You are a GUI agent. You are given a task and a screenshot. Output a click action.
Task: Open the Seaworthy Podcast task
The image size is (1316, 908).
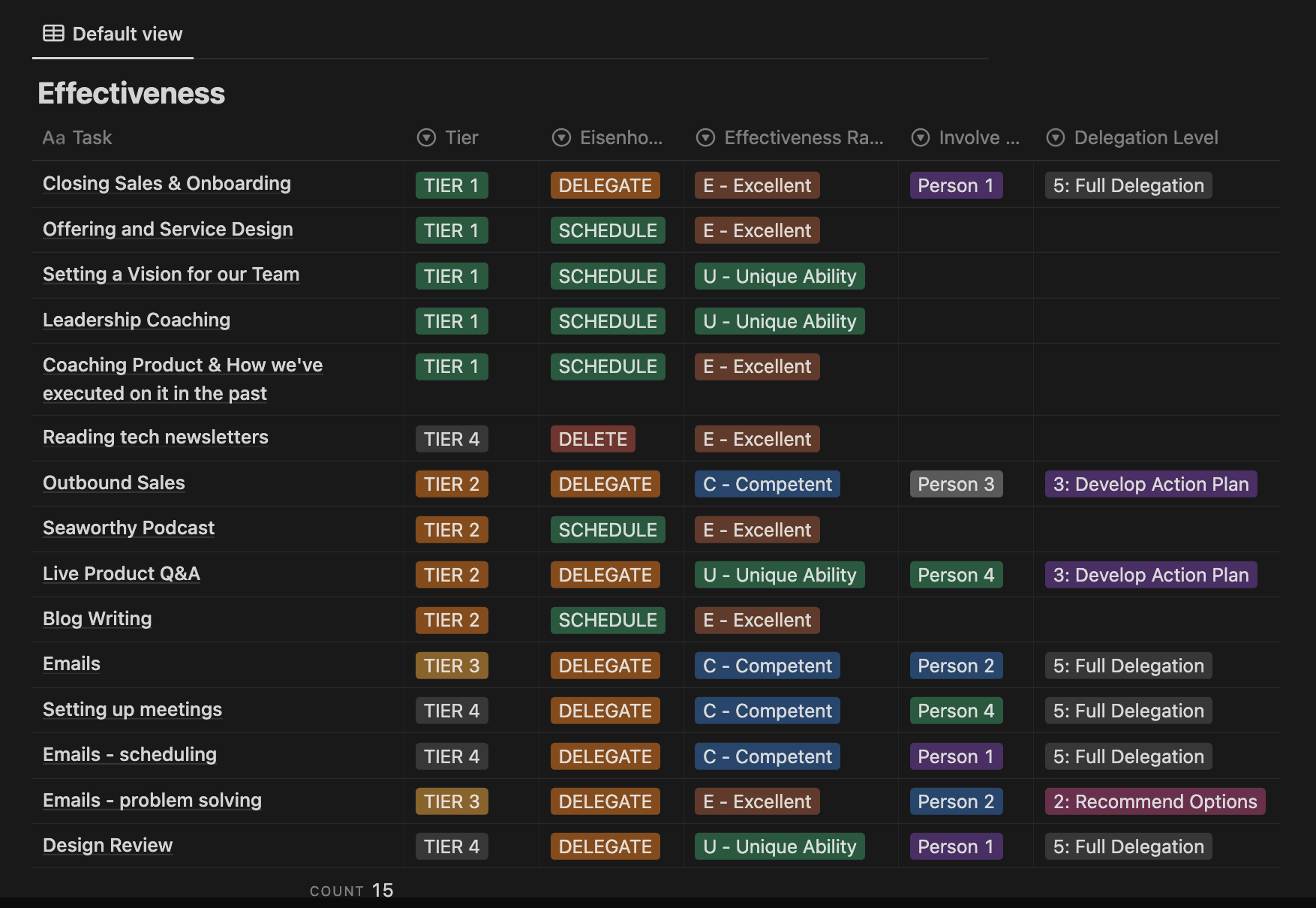[x=128, y=528]
